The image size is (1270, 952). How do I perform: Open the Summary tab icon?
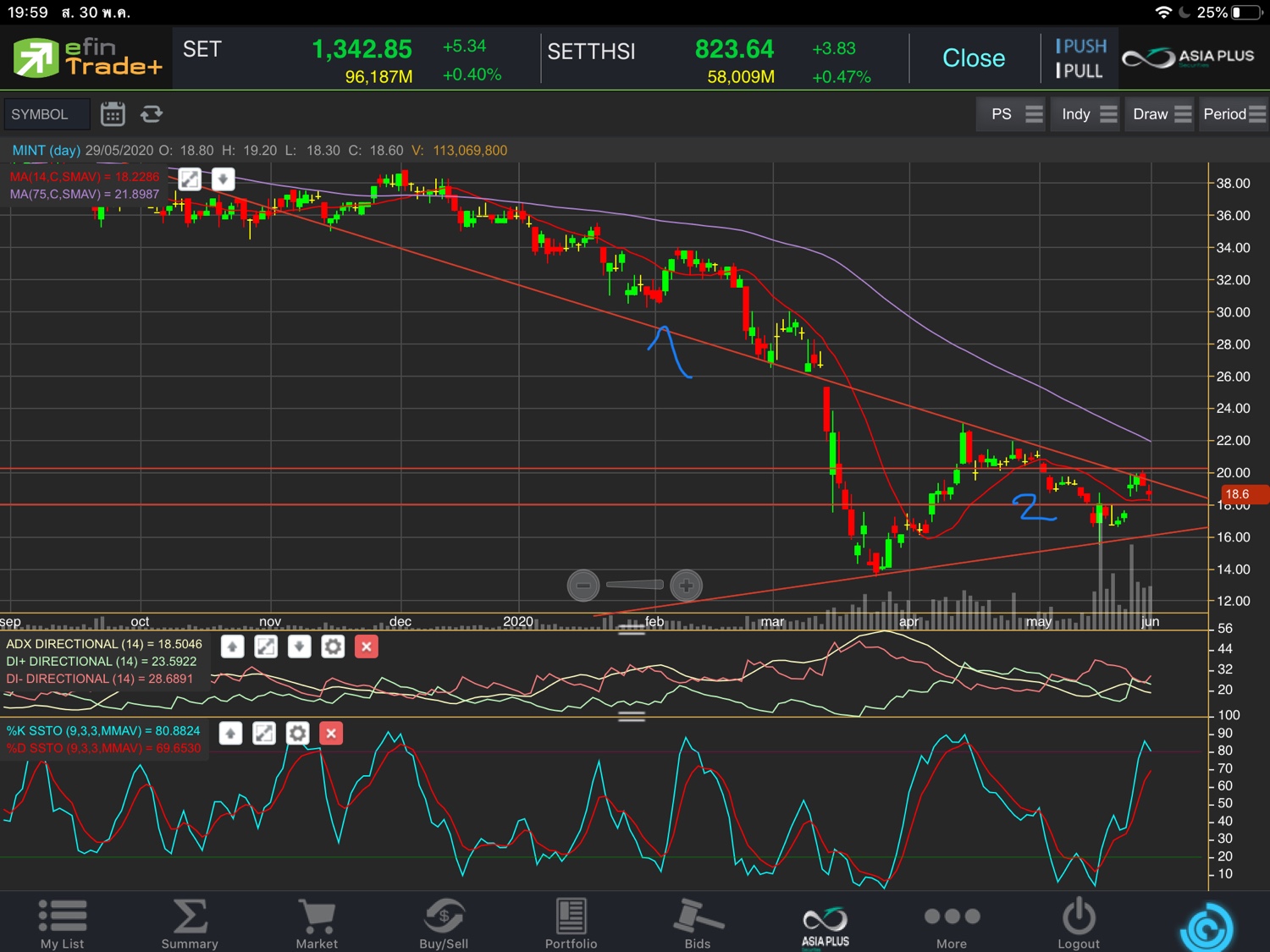(190, 923)
